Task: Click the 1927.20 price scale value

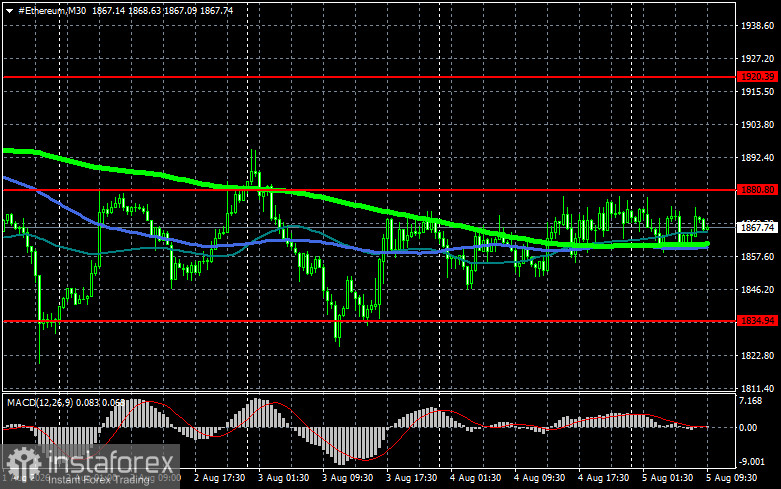Action: tap(758, 59)
